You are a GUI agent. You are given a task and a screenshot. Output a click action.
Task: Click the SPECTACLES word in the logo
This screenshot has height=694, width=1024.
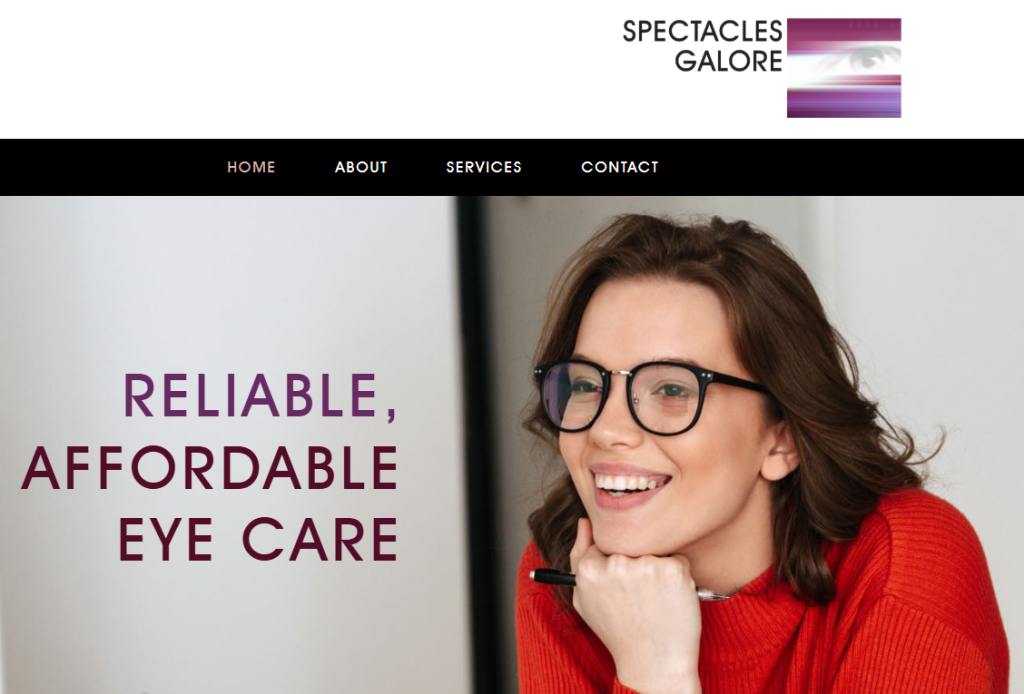[x=702, y=31]
